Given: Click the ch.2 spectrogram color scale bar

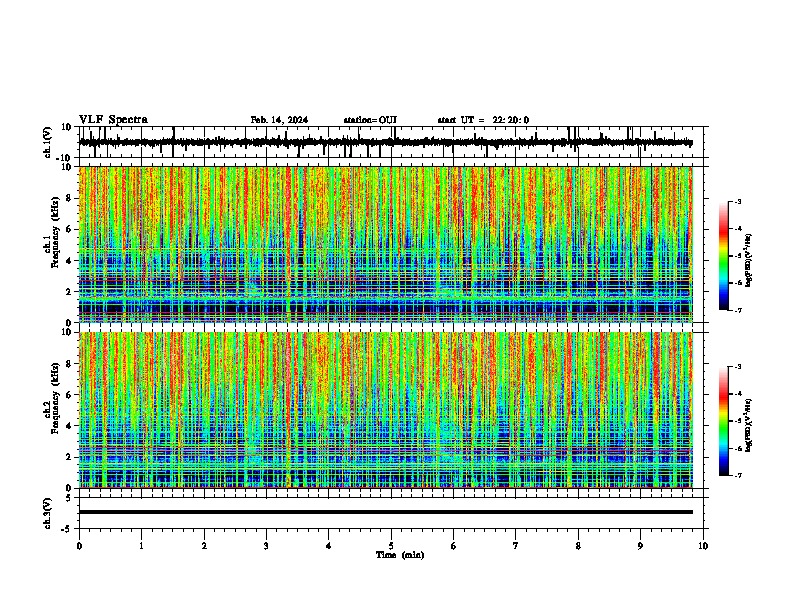Looking at the screenshot, I should click(x=724, y=421).
